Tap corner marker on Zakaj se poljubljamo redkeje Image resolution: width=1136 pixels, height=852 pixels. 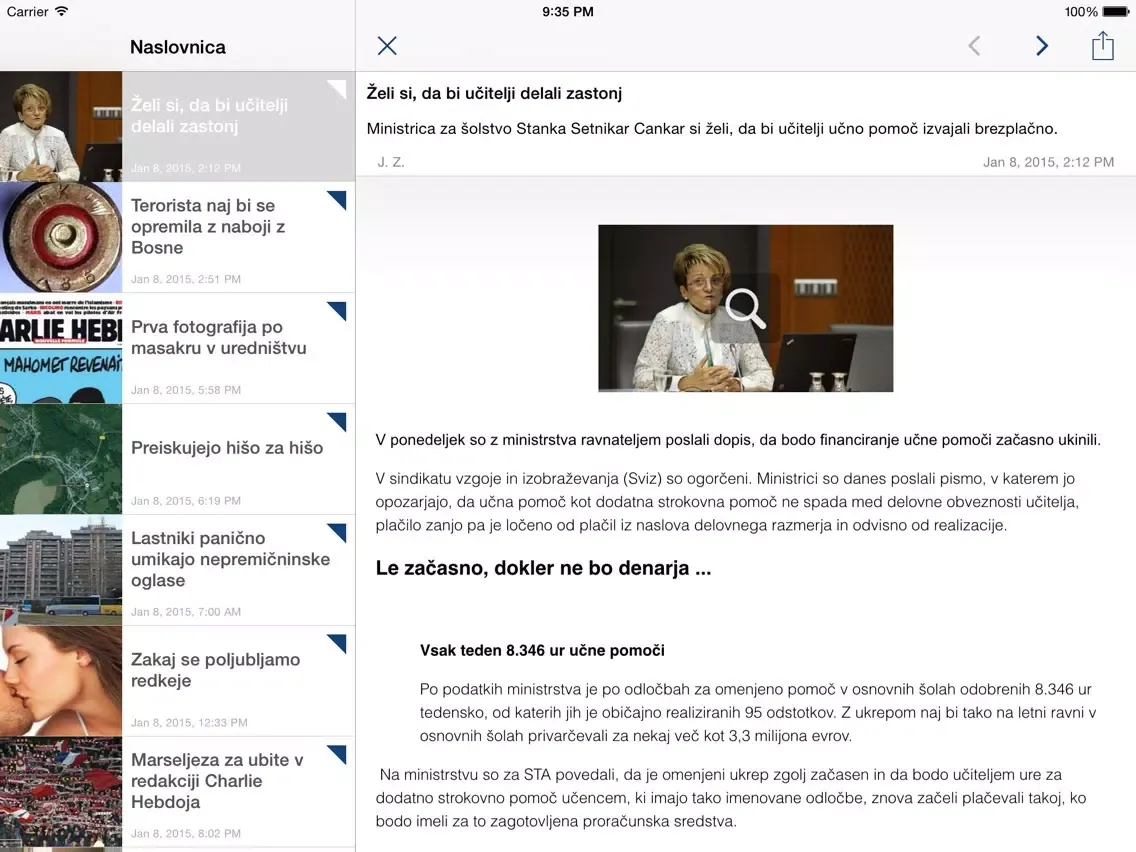[337, 643]
